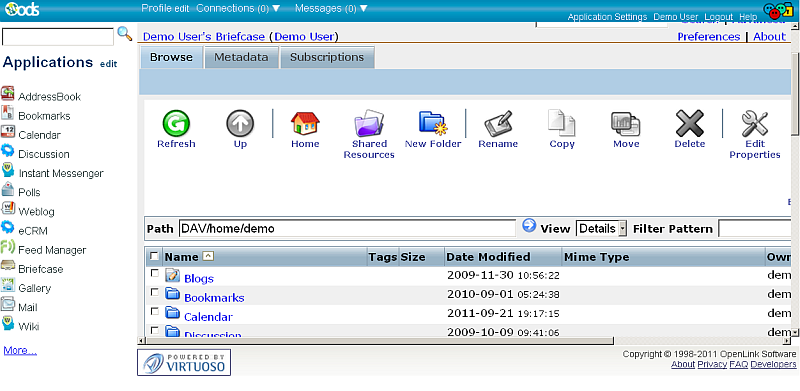Screen dimensions: 800x391
Task: Check the Blogs row checkbox
Action: (155, 274)
